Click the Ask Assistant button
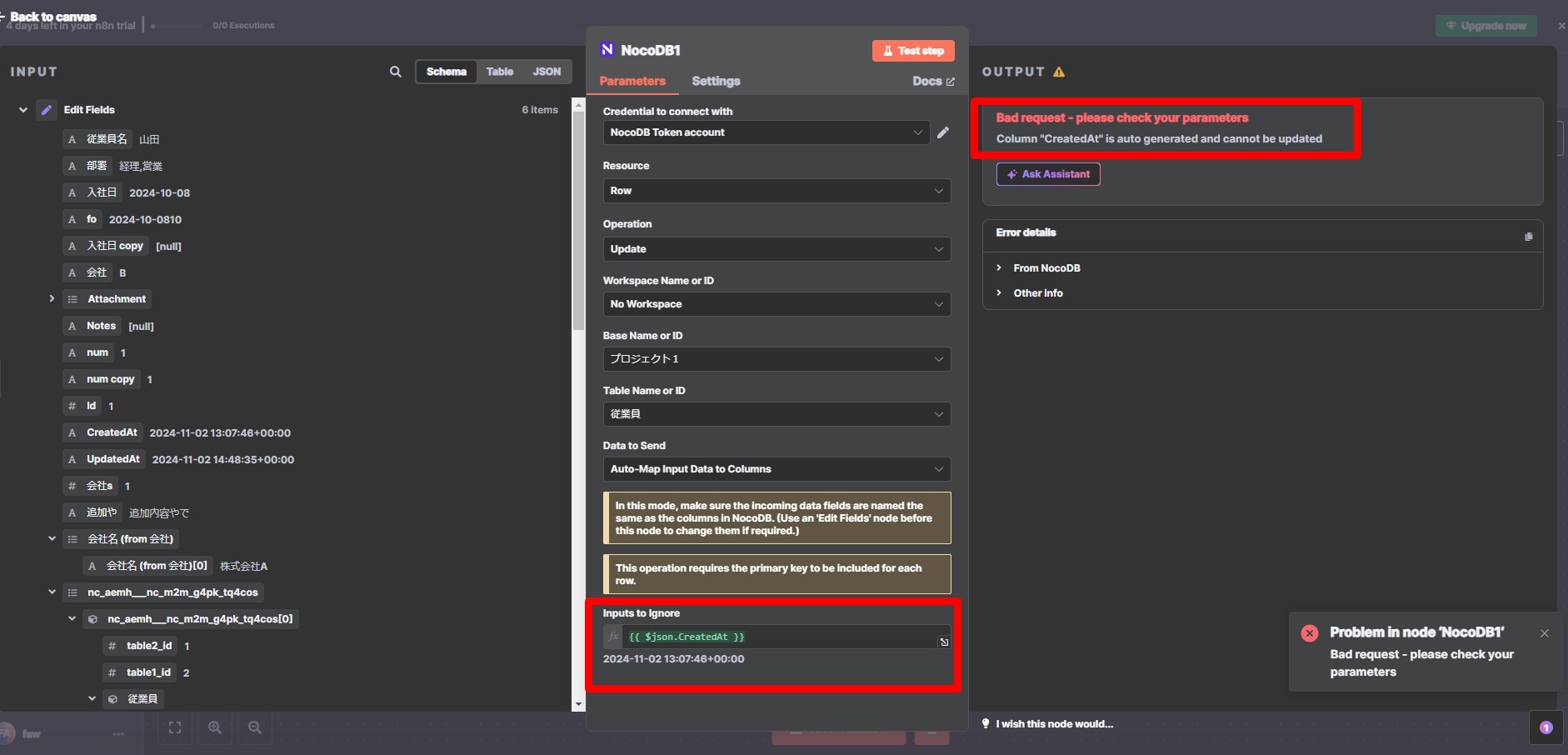Screen dimensions: 1568x755 [x=1048, y=174]
